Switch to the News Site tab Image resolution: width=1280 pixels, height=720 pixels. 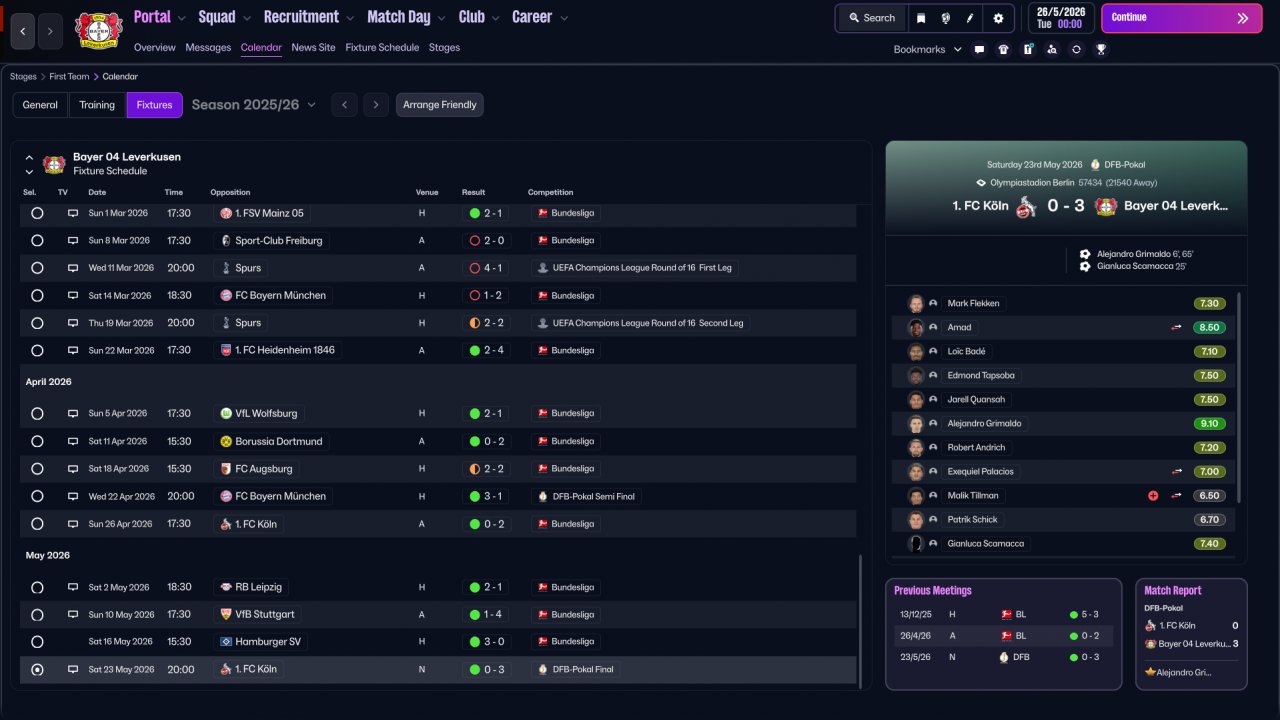(313, 48)
